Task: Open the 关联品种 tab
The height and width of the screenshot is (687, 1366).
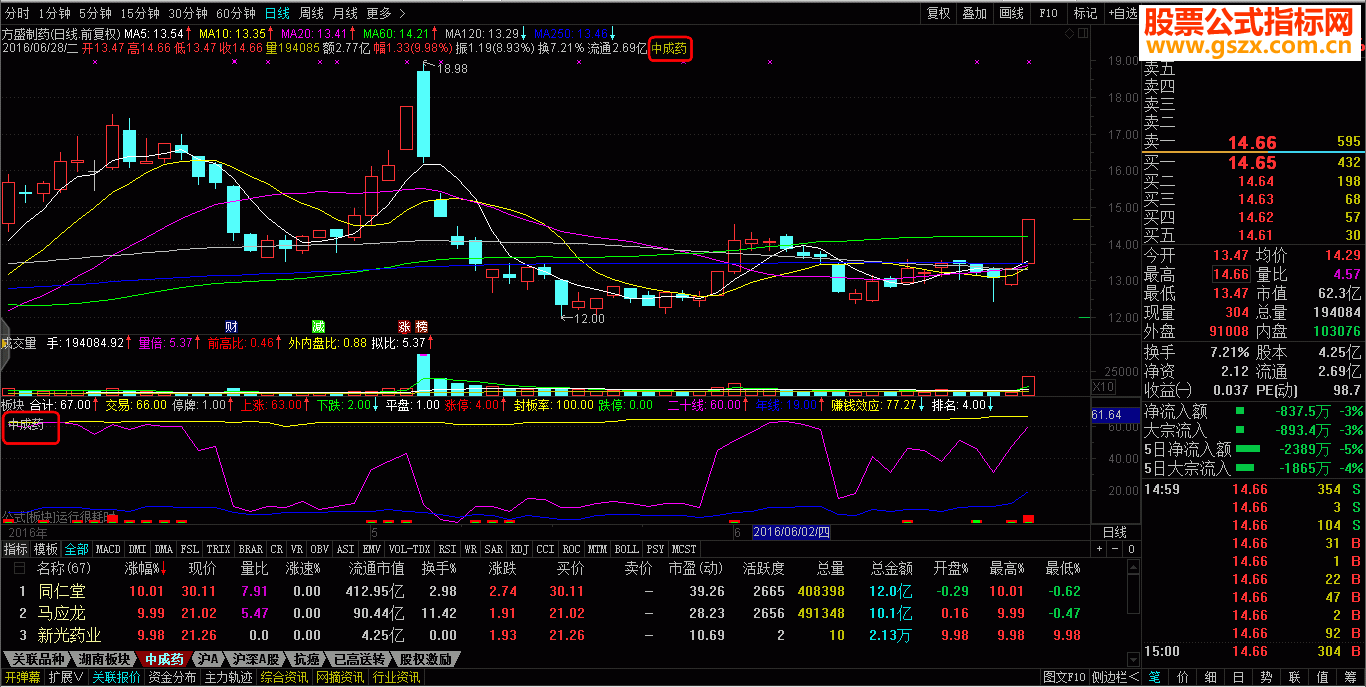Action: pos(38,660)
